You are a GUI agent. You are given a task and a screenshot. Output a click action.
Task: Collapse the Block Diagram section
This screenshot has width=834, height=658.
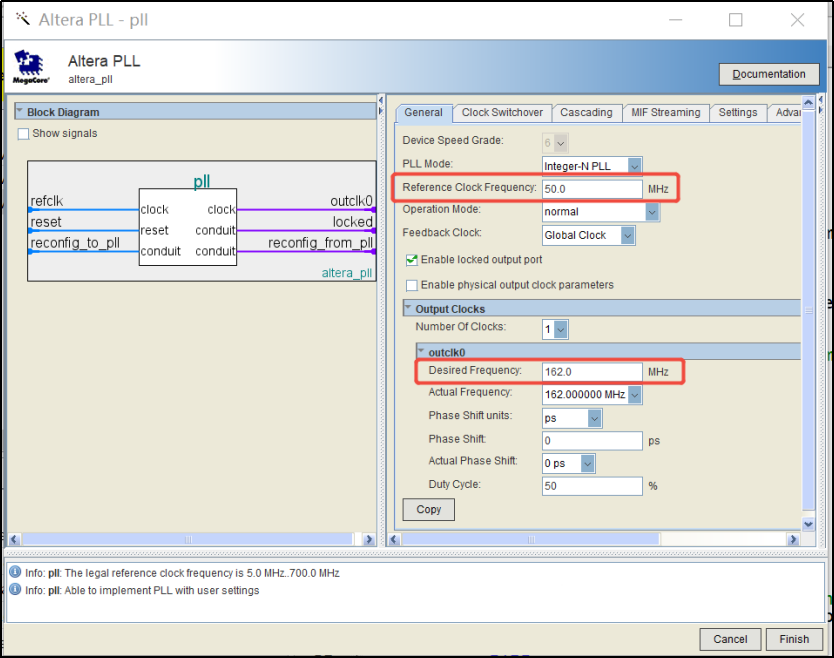point(20,111)
